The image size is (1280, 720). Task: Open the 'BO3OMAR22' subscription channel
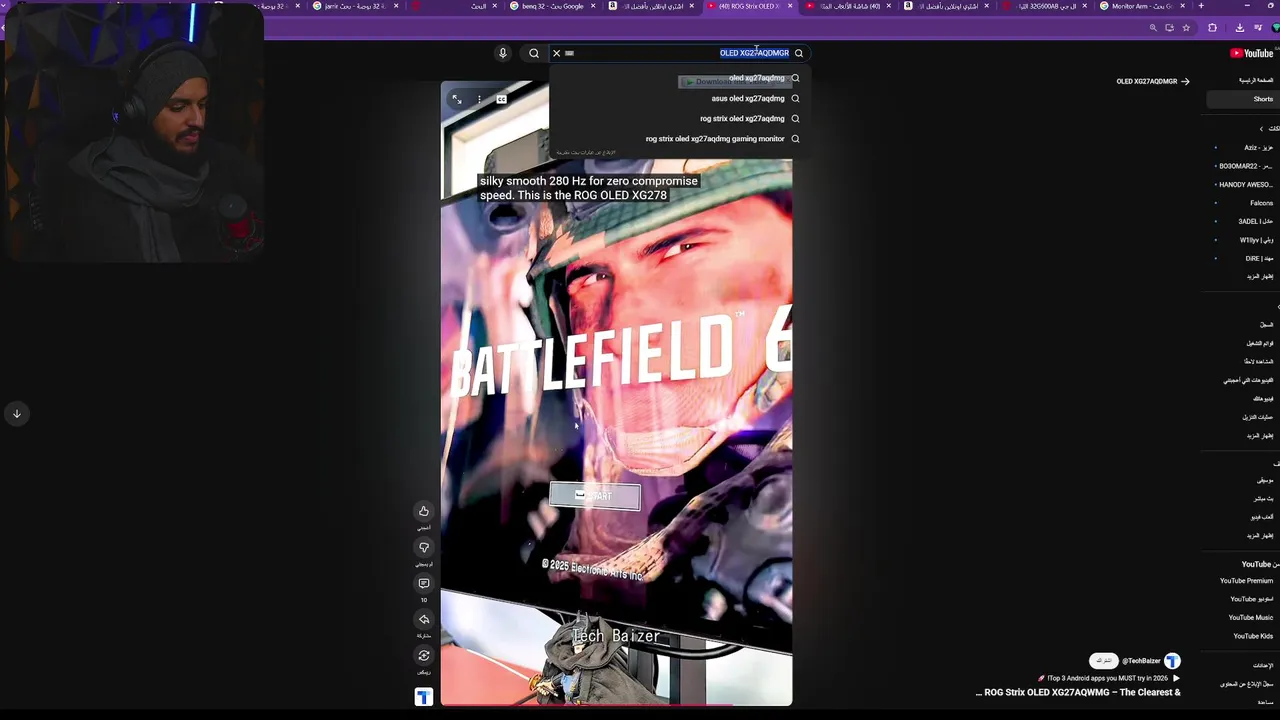[x=1244, y=166]
